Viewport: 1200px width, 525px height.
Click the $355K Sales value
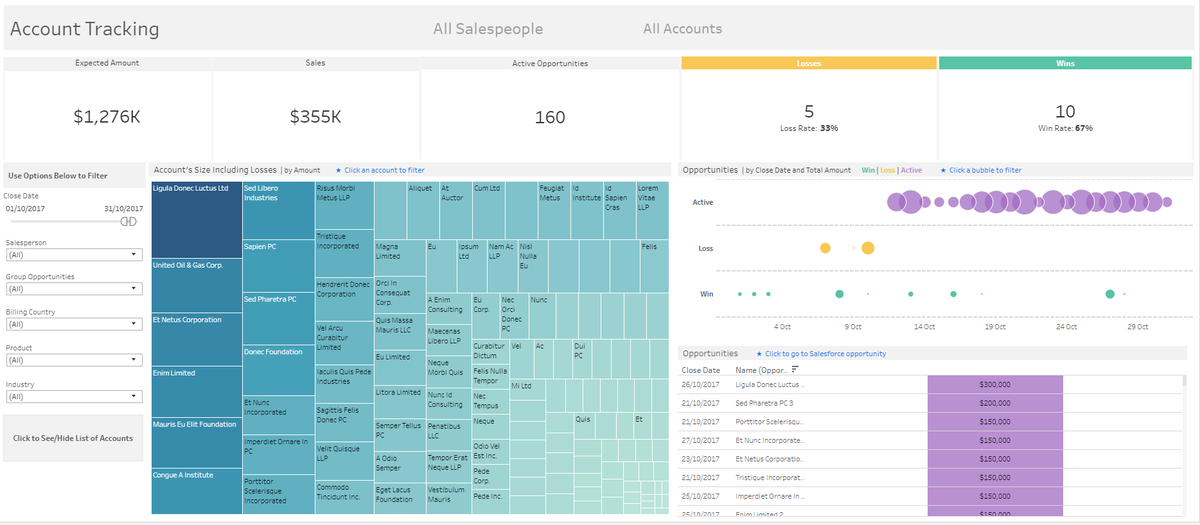(315, 117)
